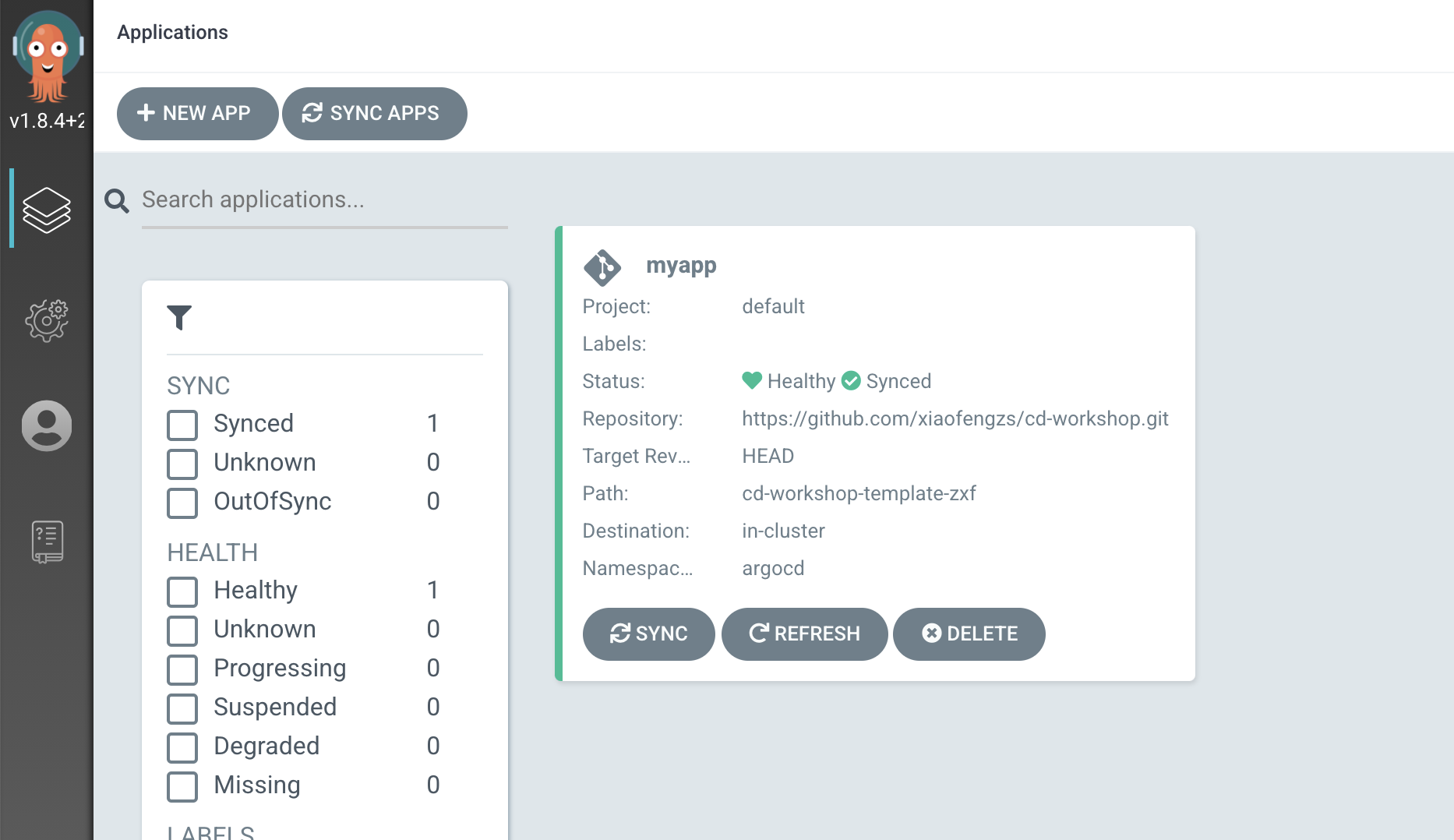
Task: Click the path cd-workshop-template-zxf
Action: point(859,493)
